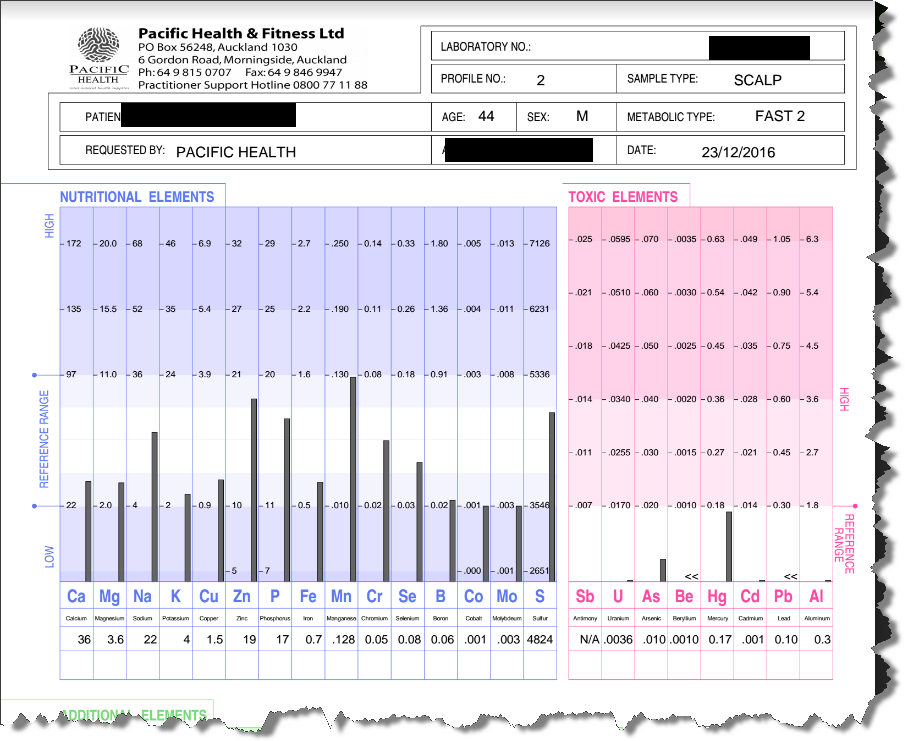
Task: Click the 'PACIFIC HEALTH' requested-by value
Action: pyautogui.click(x=236, y=152)
